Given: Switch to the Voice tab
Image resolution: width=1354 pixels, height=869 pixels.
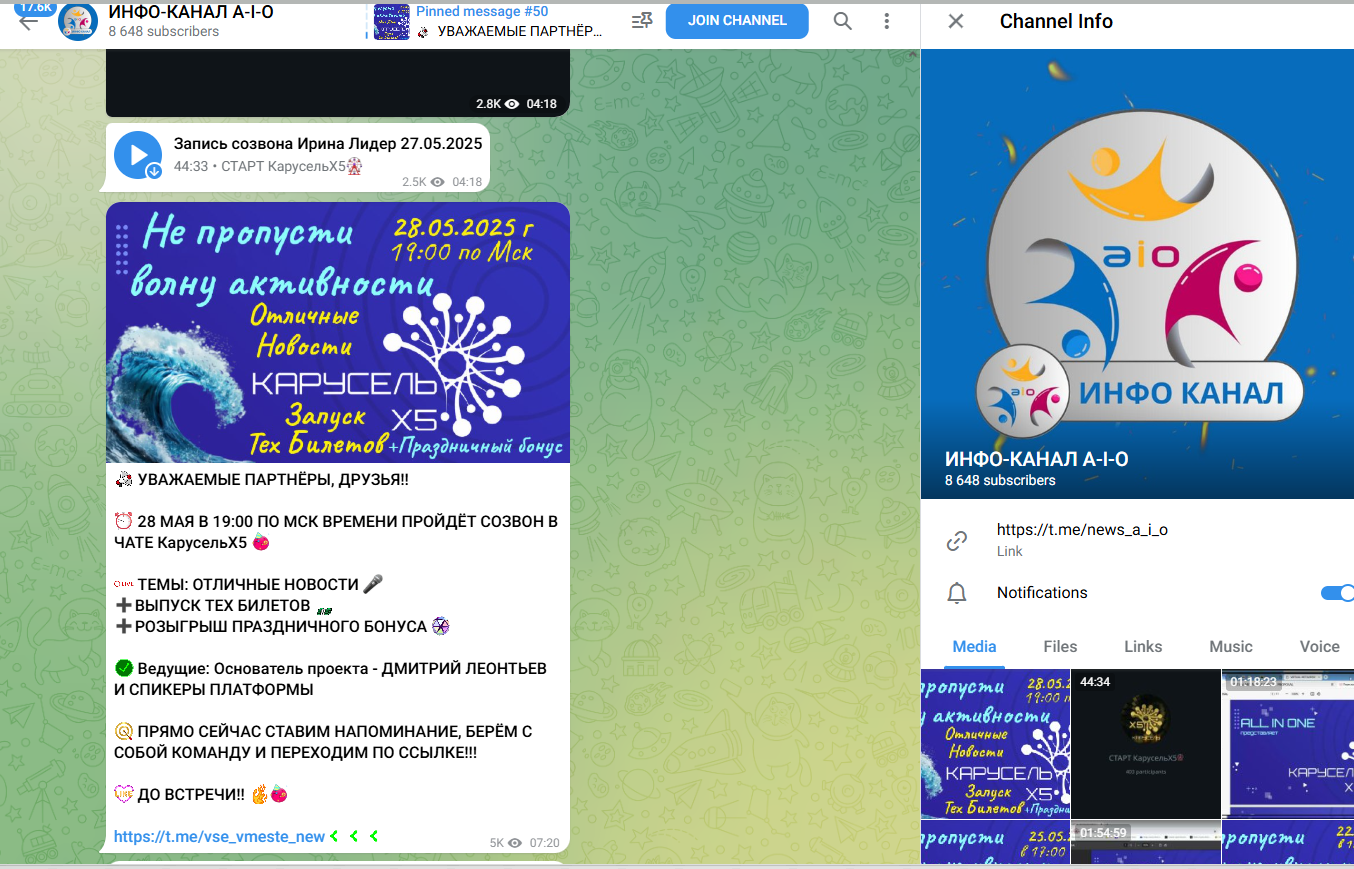Looking at the screenshot, I should coord(1319,646).
